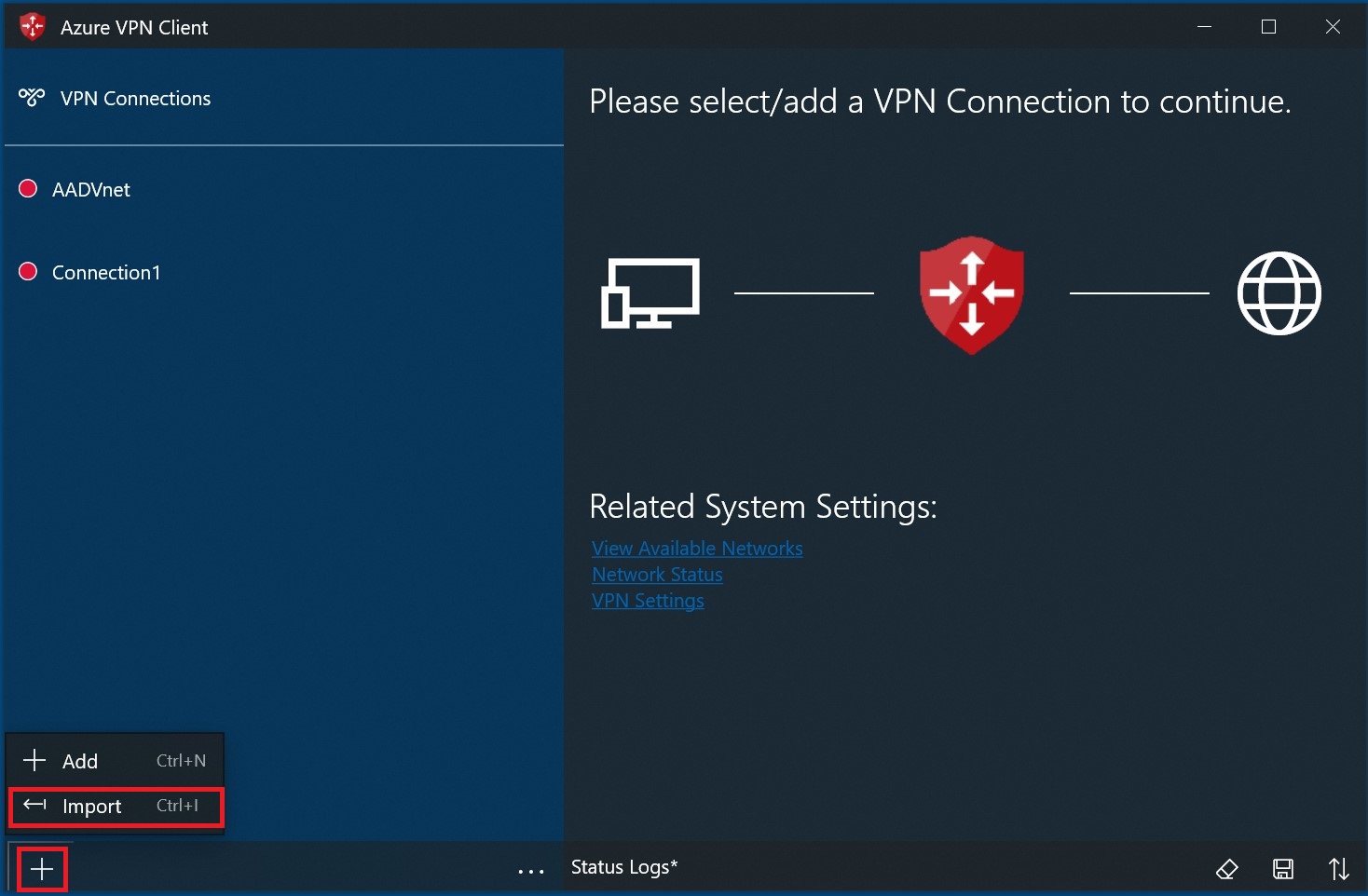
Task: Click the red status dot beside AADVnet
Action: pos(28,188)
